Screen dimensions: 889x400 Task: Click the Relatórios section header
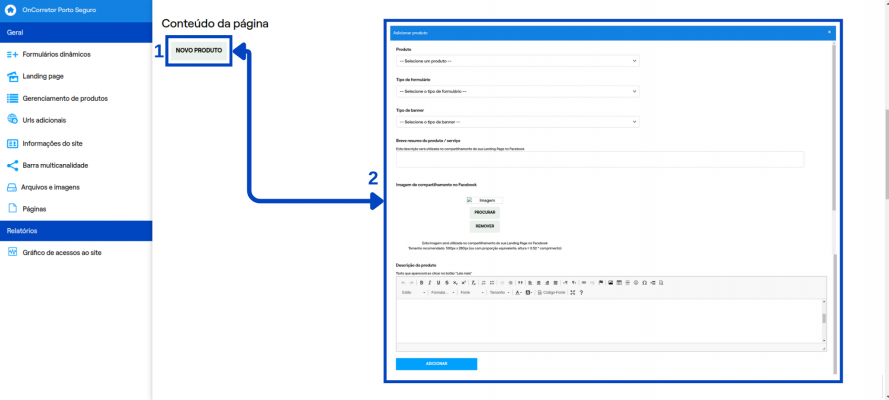tap(76, 231)
